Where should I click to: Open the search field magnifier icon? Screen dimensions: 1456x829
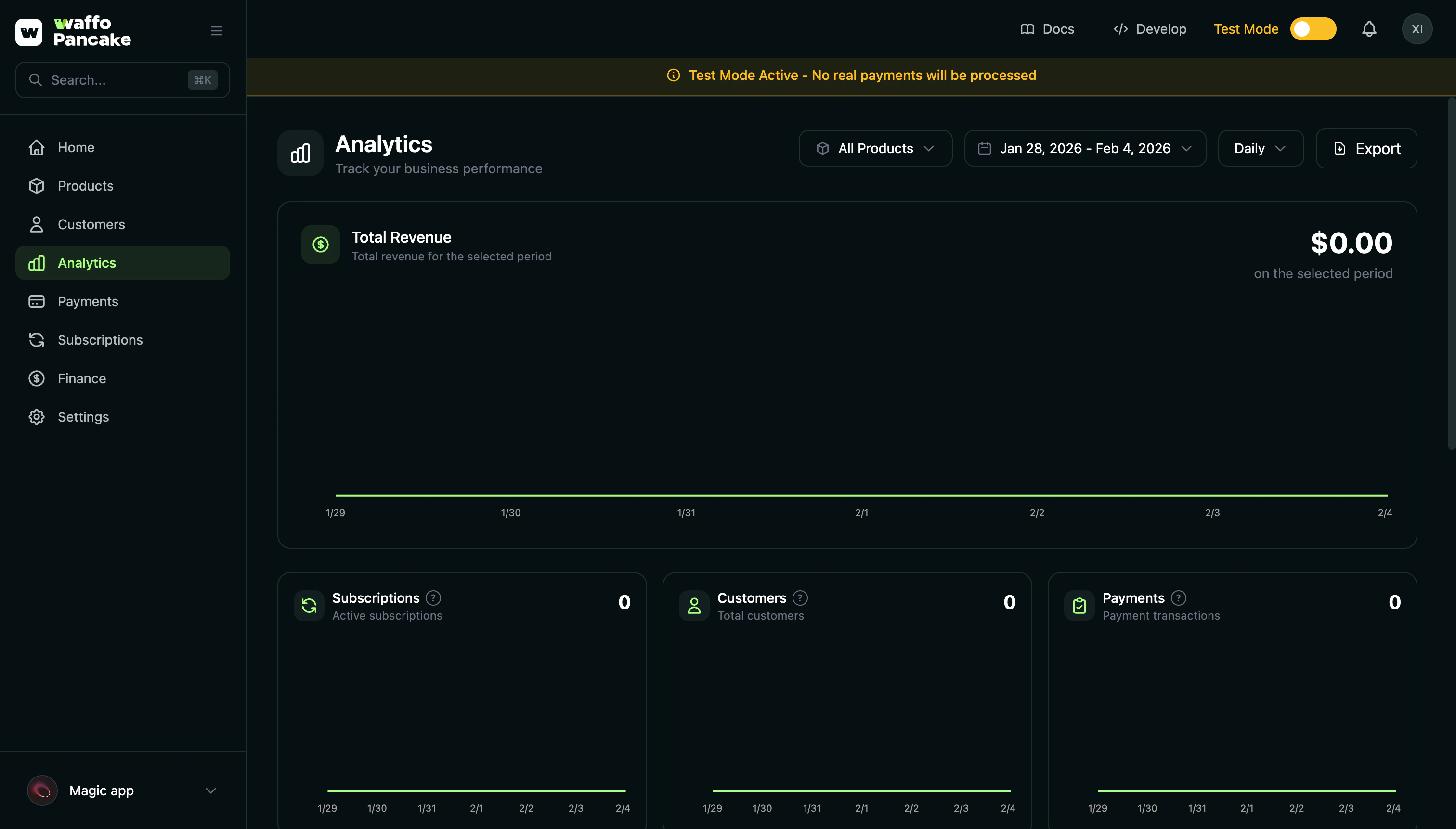pos(36,80)
